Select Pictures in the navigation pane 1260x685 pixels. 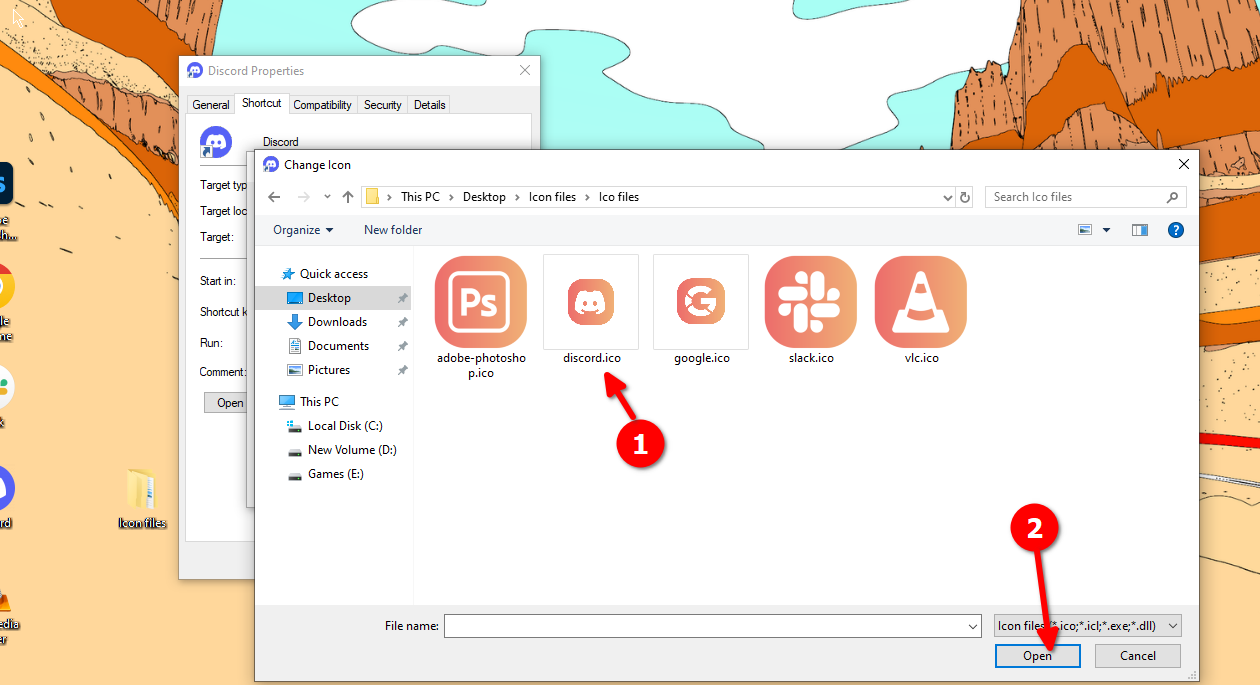329,370
